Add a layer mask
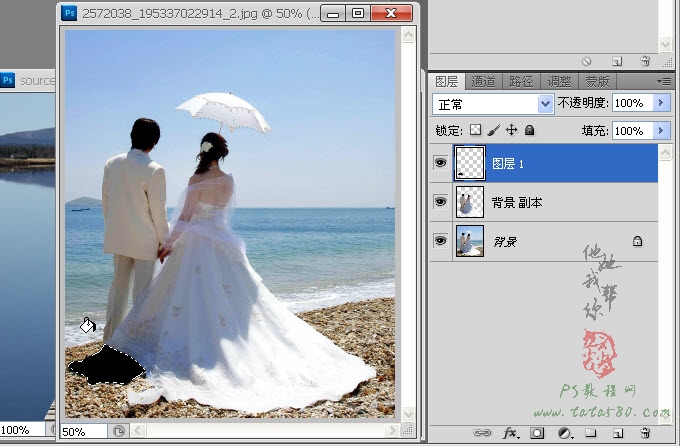This screenshot has height=446, width=680. (x=537, y=433)
